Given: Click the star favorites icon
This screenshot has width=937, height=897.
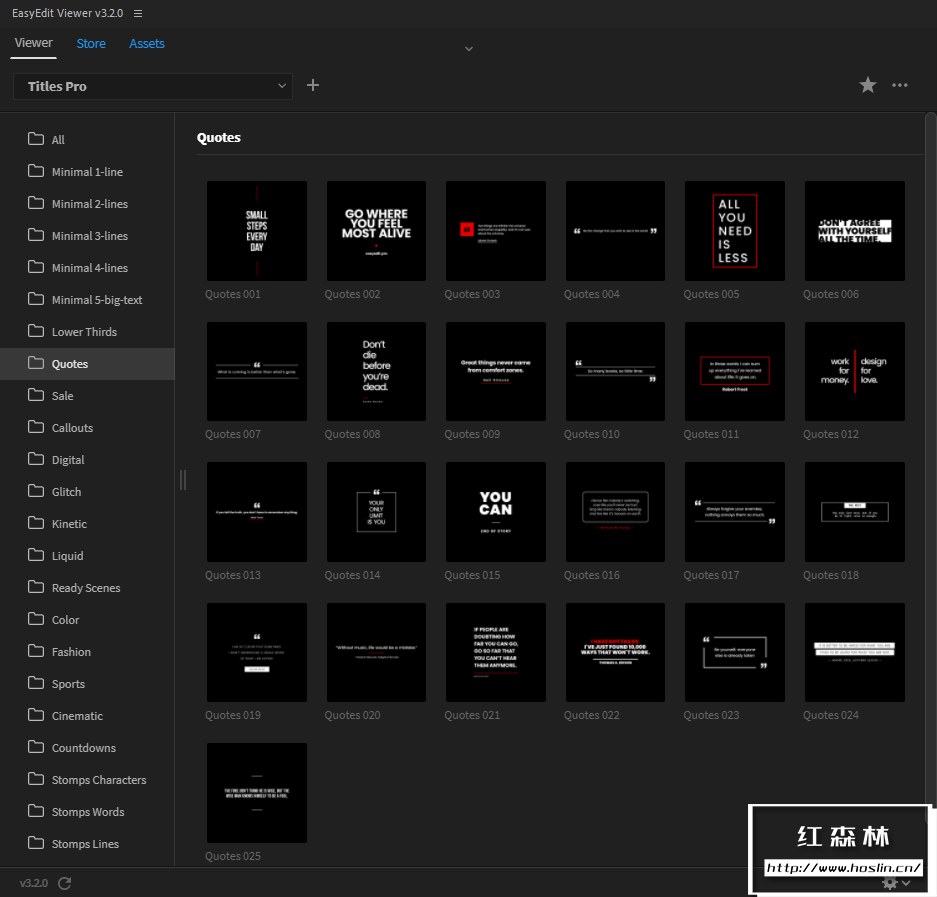Looking at the screenshot, I should pyautogui.click(x=868, y=86).
